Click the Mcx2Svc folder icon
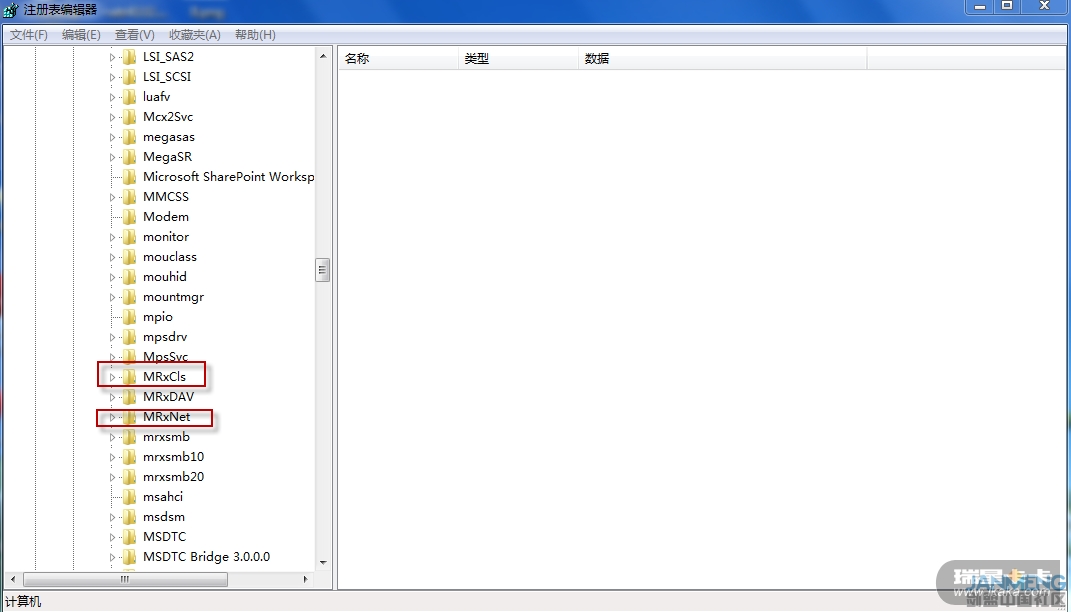The width and height of the screenshot is (1071, 612). 129,117
